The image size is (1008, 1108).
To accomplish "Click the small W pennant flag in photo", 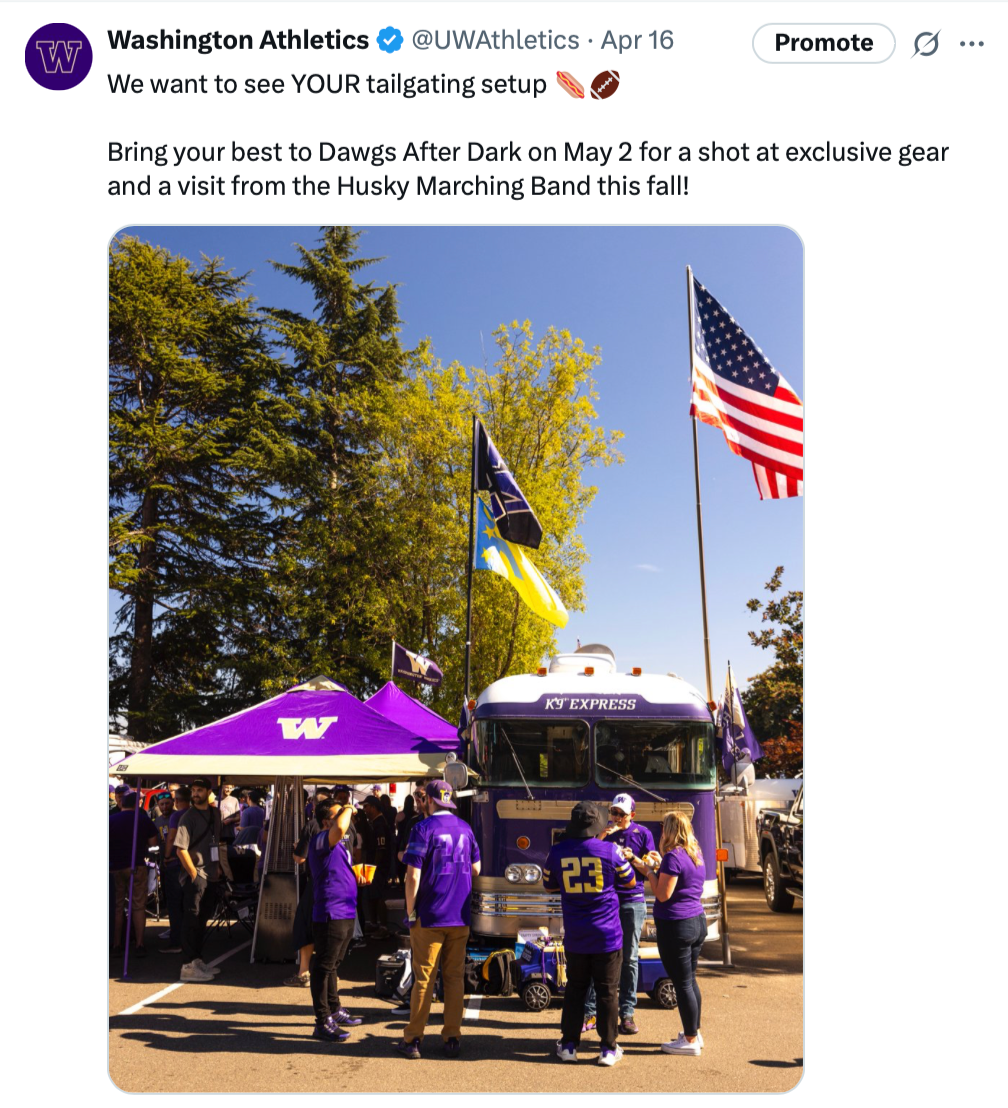I will click(416, 664).
